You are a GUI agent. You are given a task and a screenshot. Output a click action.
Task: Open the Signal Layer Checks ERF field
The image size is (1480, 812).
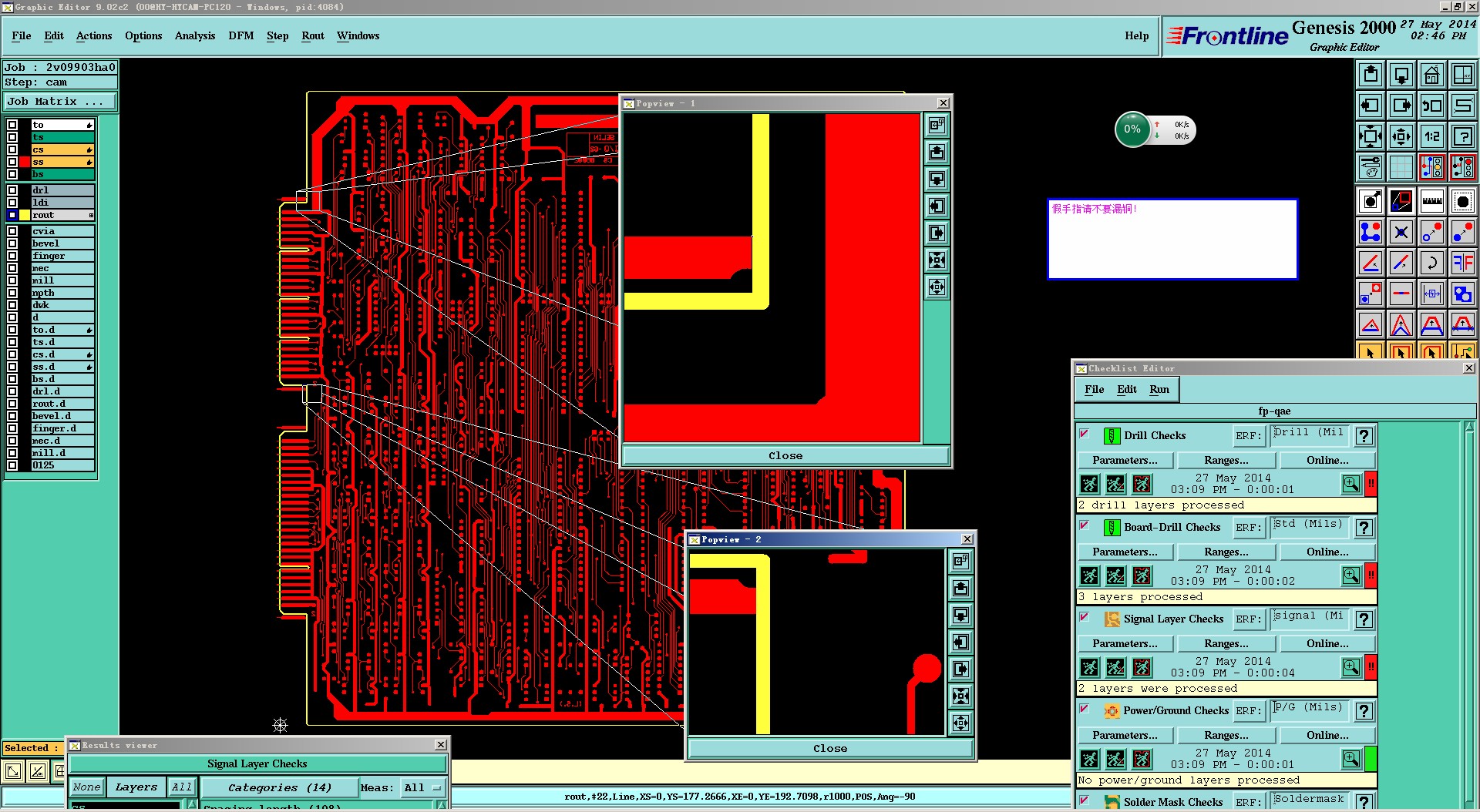coord(1309,619)
